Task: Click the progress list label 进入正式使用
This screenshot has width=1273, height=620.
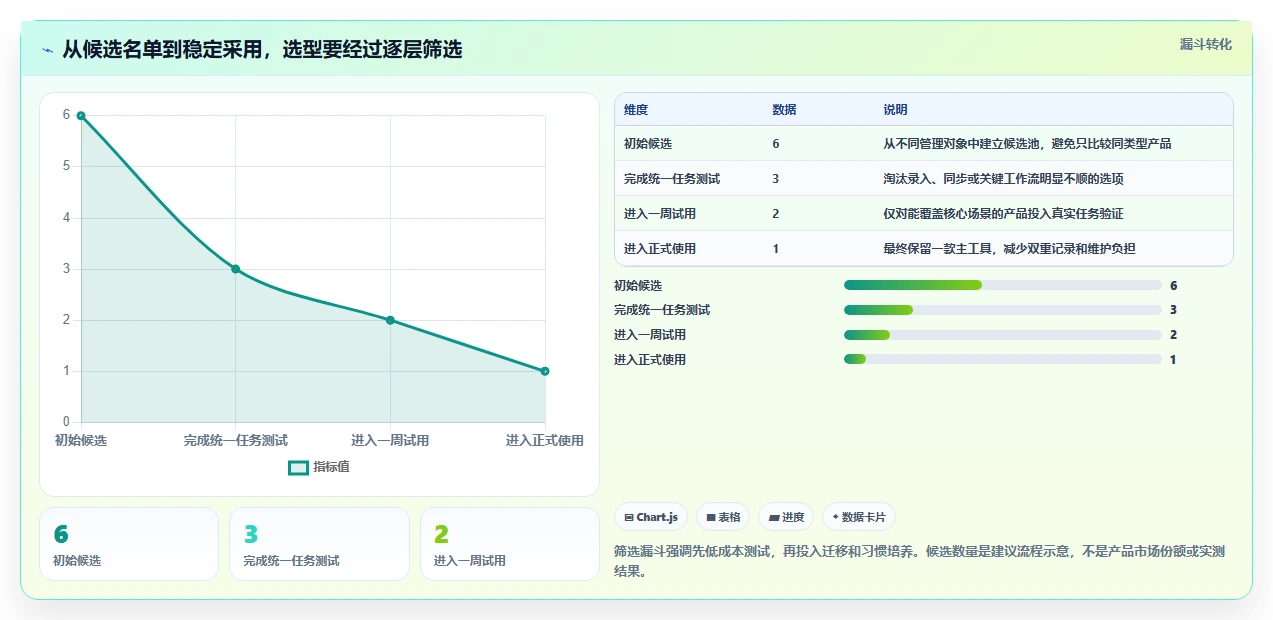Action: click(650, 360)
